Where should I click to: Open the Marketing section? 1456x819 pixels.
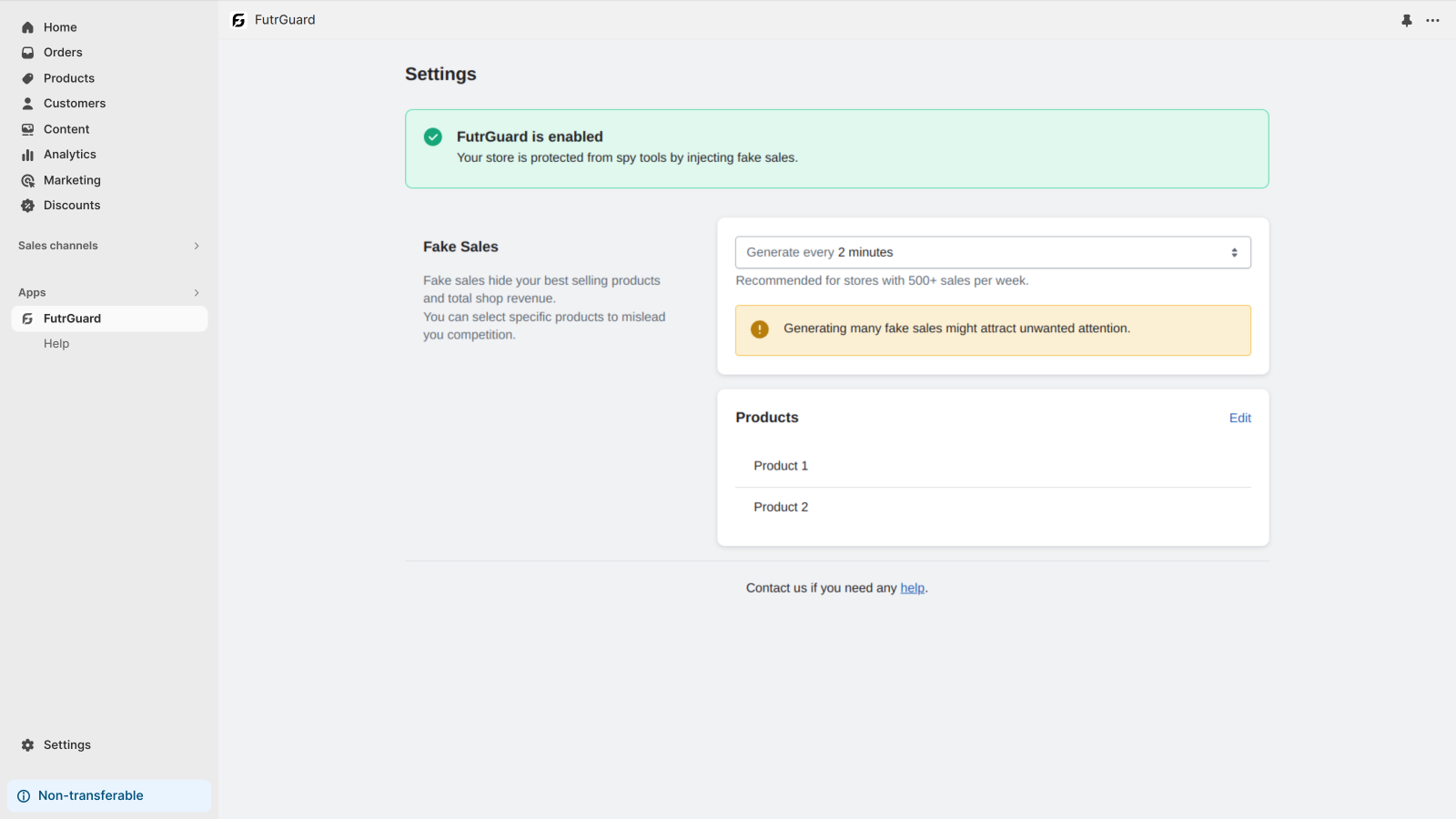72,180
